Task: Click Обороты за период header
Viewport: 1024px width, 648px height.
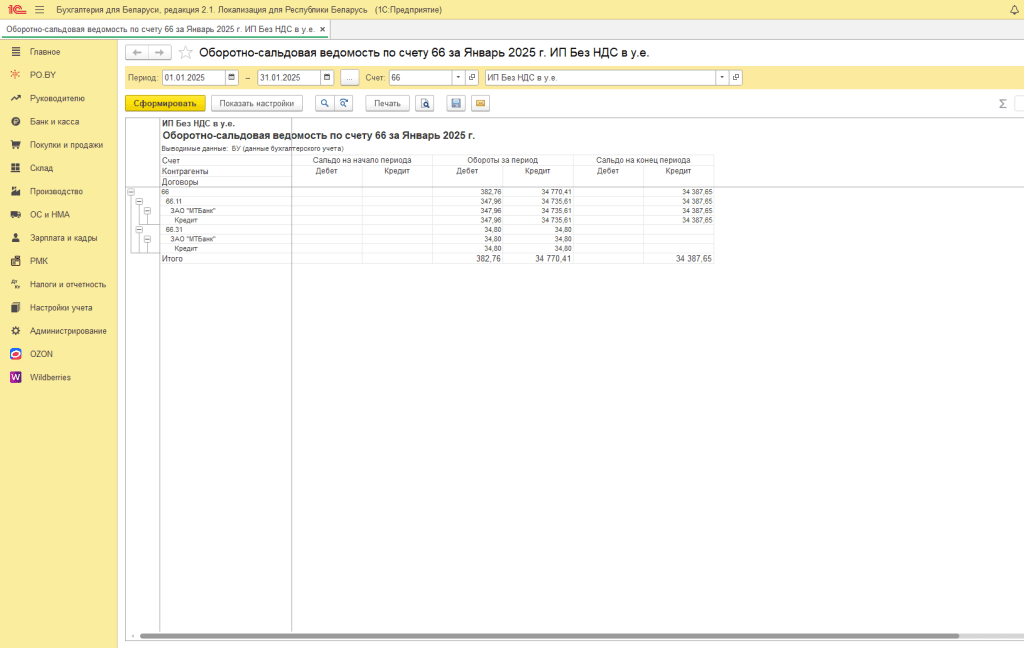Action: [x=502, y=160]
